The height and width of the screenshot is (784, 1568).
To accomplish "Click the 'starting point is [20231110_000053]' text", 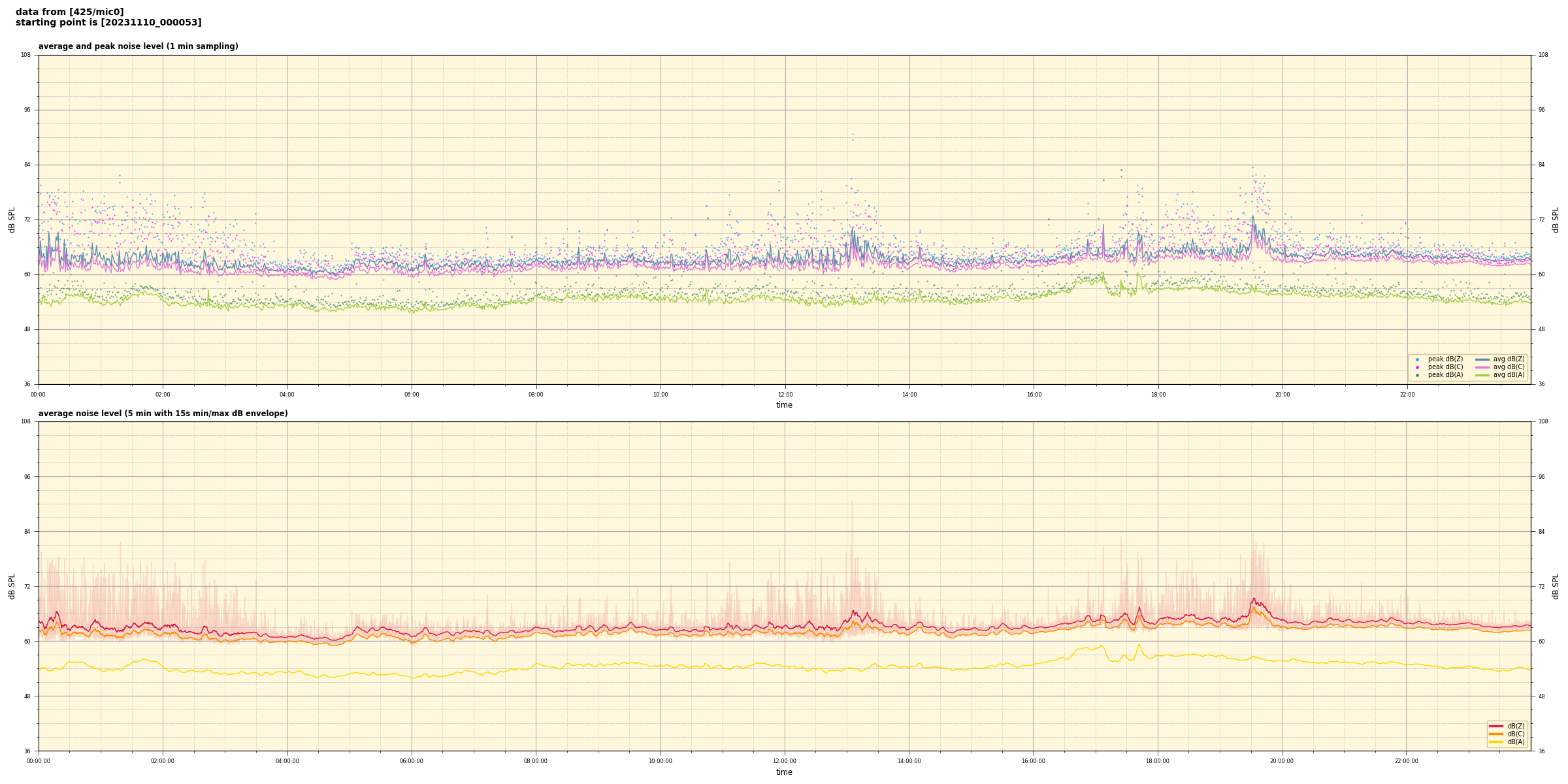I will [x=108, y=23].
